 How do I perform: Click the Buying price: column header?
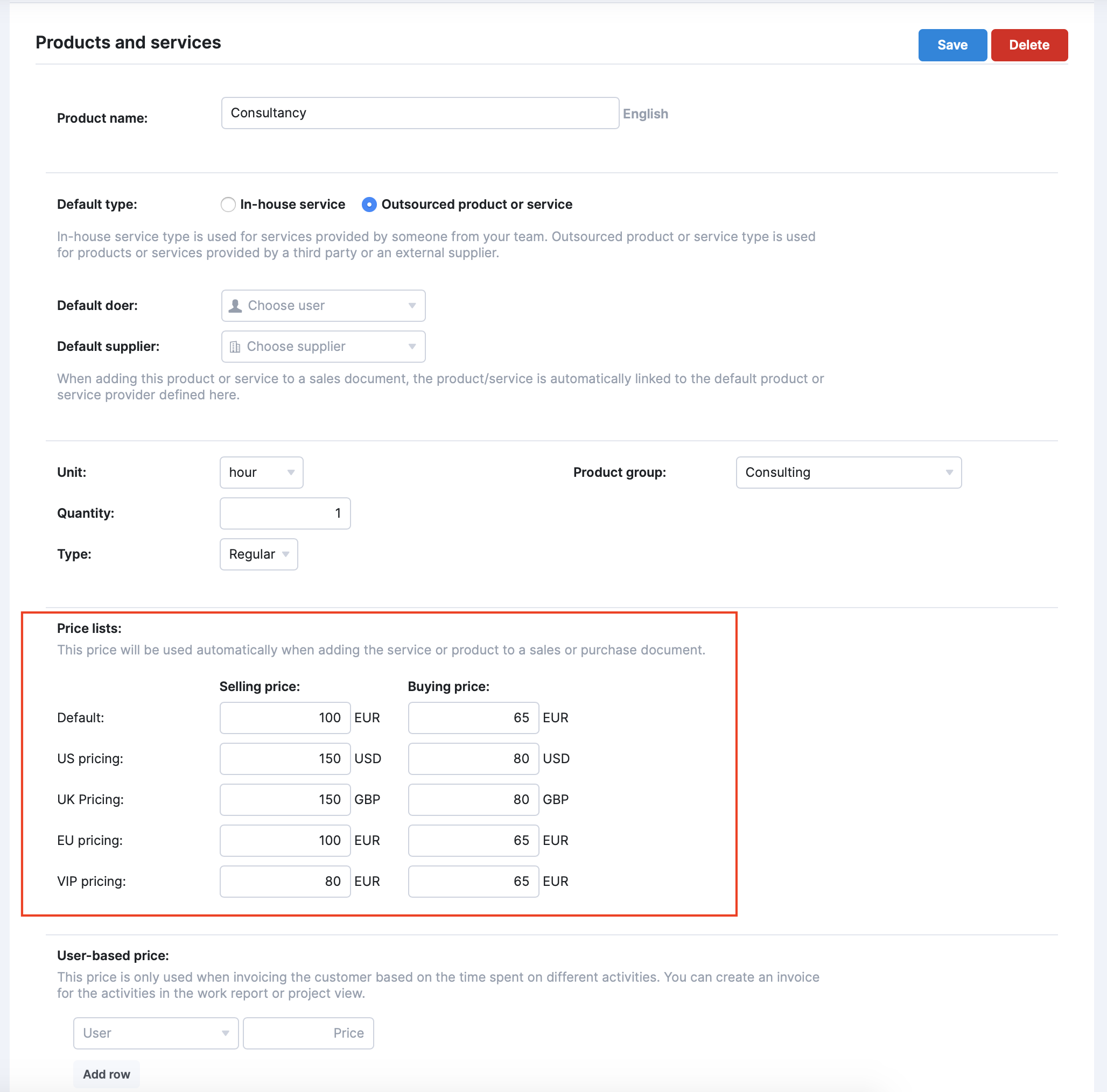coord(449,687)
